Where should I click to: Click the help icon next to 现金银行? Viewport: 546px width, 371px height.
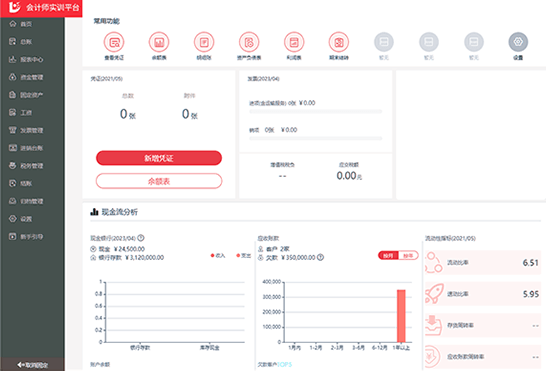141,238
